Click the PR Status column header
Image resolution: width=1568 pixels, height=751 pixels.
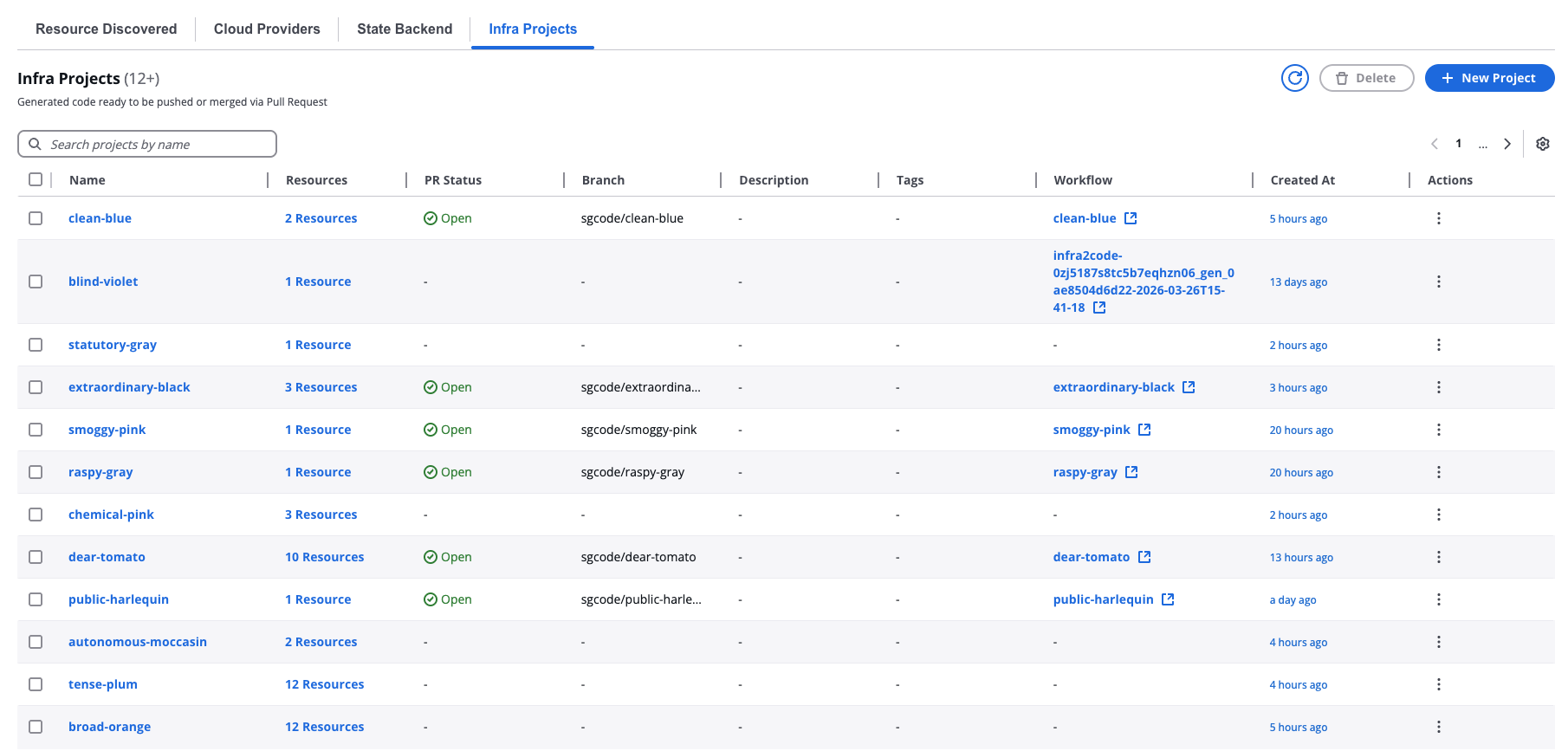[x=453, y=180]
